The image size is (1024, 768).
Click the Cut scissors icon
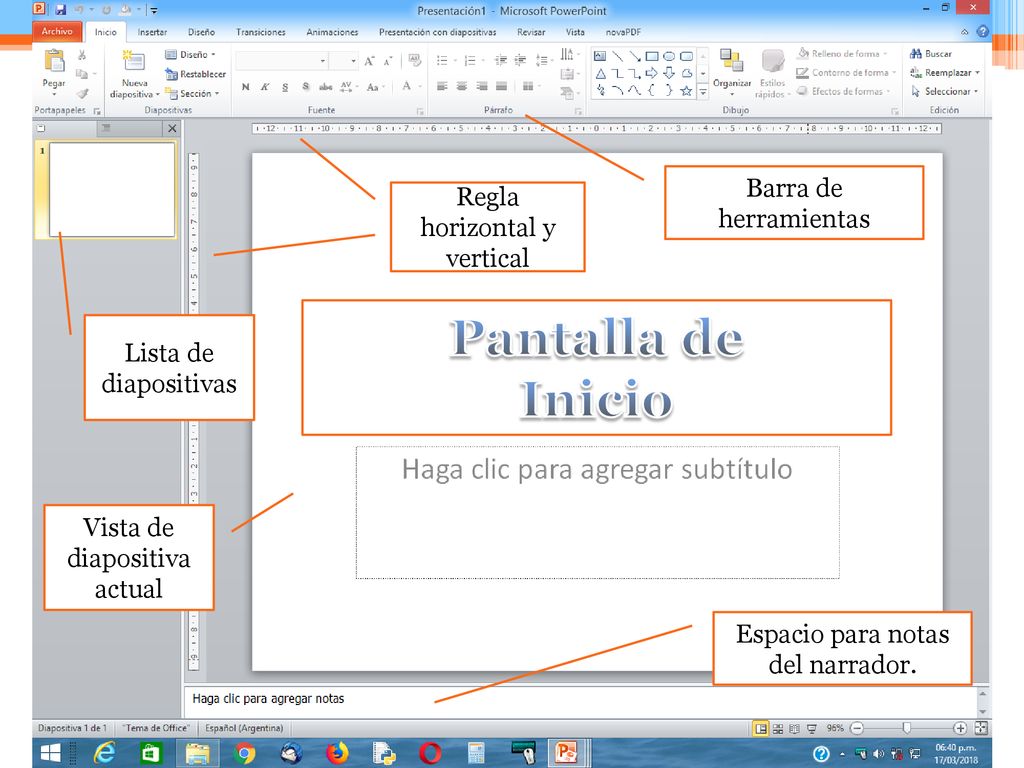coord(82,55)
